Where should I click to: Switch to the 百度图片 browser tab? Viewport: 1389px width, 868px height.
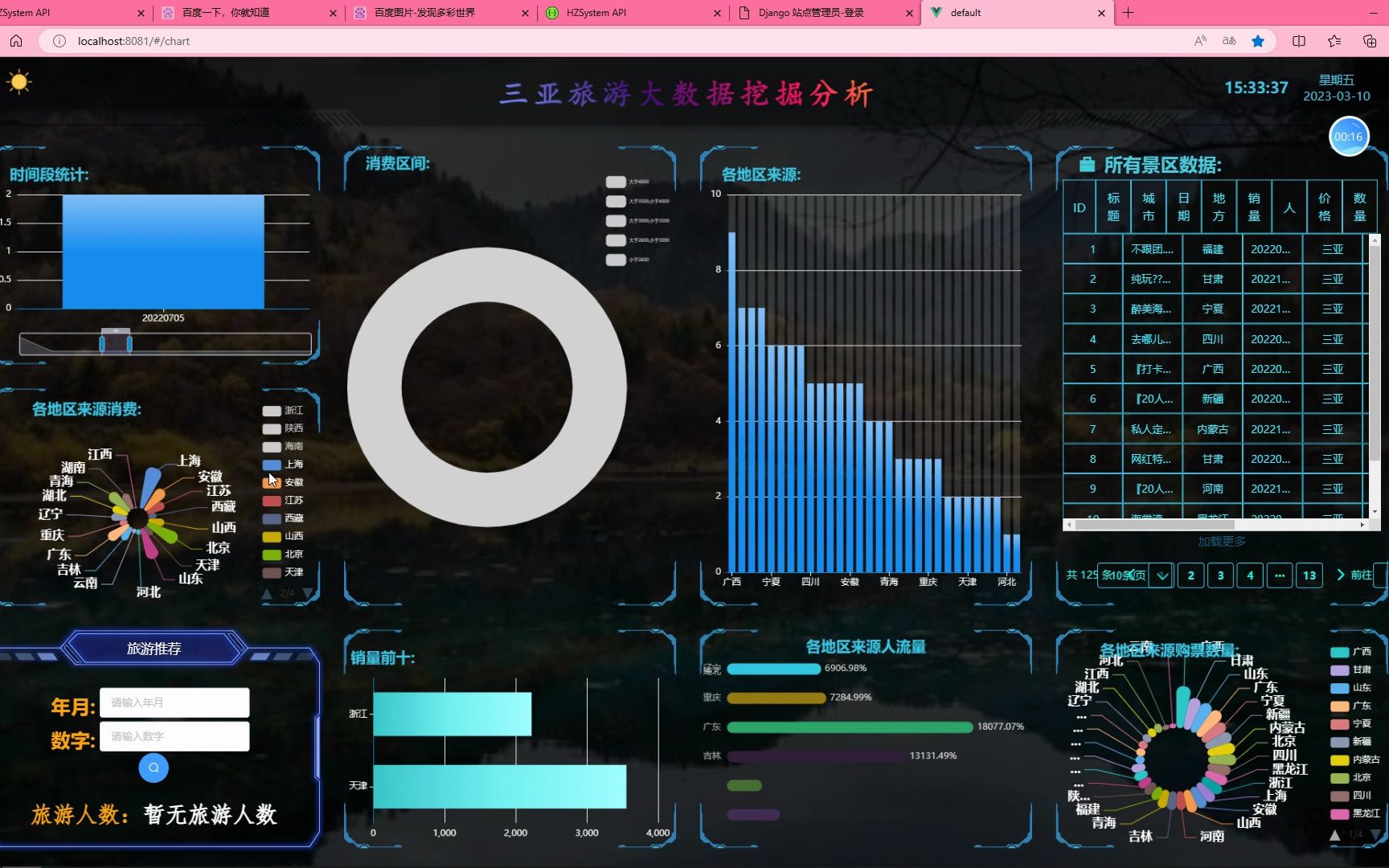[441, 13]
